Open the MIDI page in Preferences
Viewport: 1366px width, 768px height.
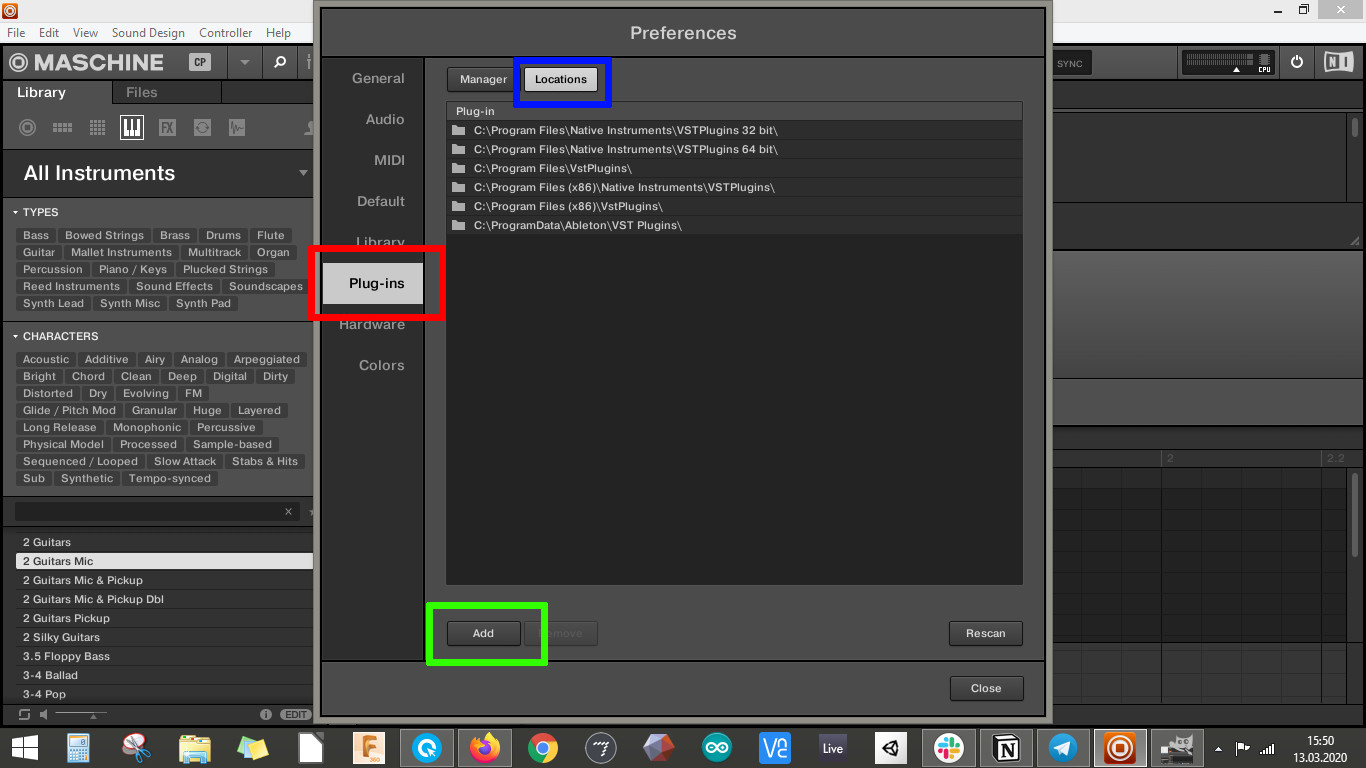pos(389,160)
